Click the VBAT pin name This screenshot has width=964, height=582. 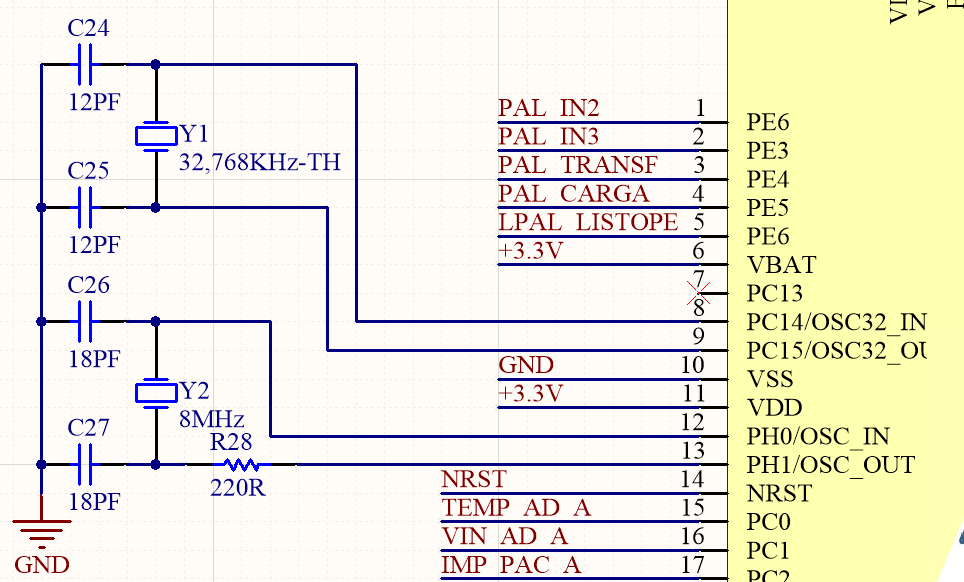pyautogui.click(x=781, y=265)
